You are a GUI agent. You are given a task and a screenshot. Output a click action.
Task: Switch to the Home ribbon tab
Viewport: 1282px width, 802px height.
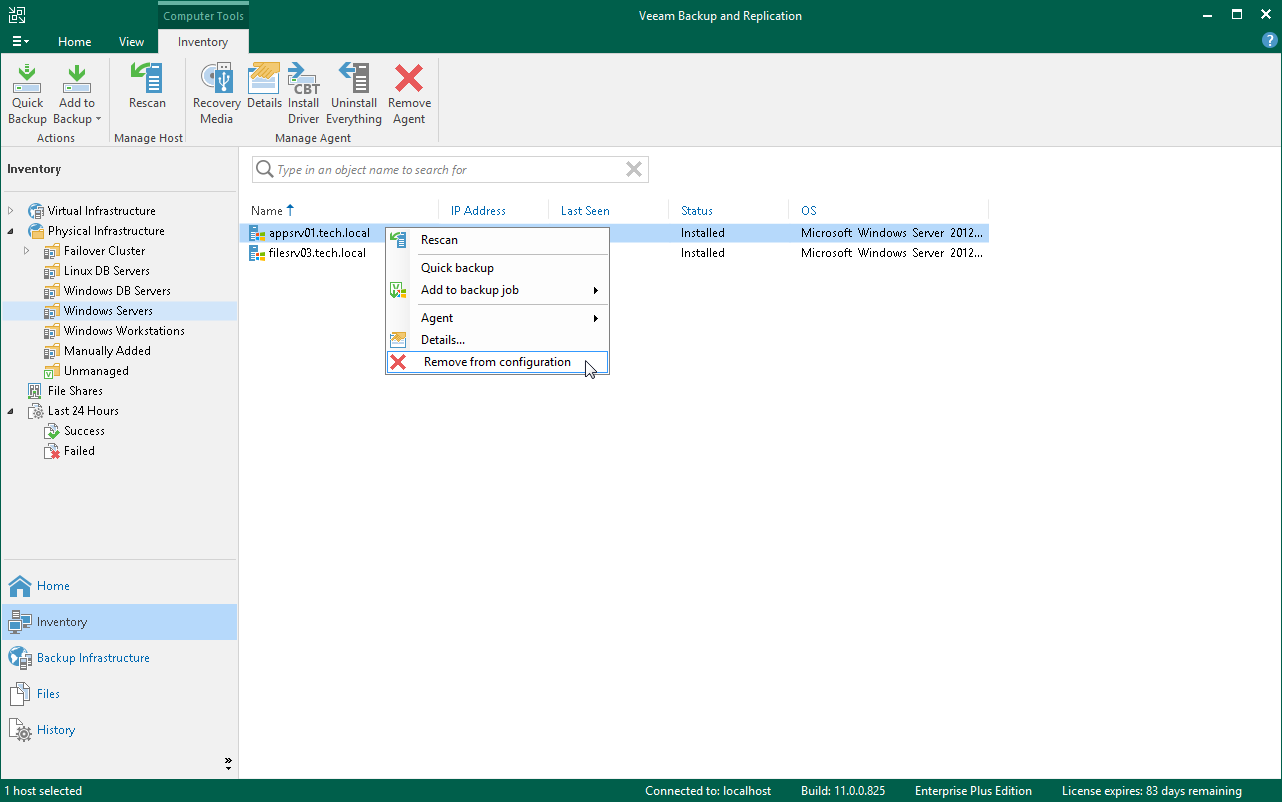(x=74, y=42)
